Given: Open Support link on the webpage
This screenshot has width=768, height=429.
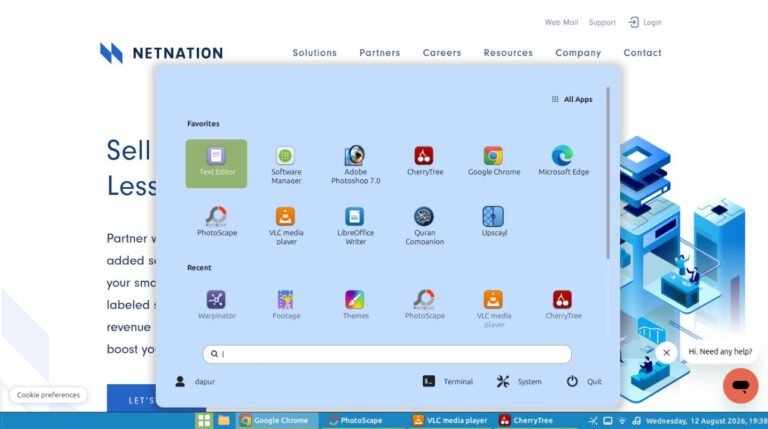Looking at the screenshot, I should click(602, 23).
